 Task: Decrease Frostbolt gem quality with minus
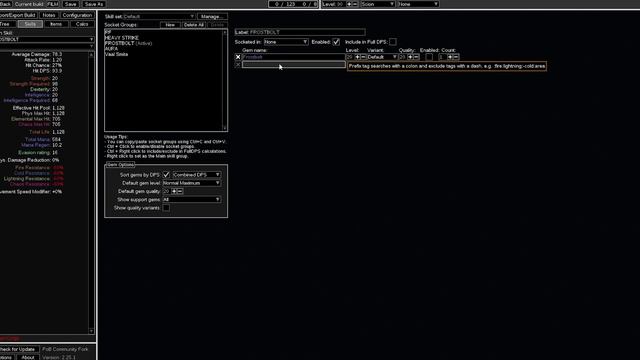pos(416,57)
